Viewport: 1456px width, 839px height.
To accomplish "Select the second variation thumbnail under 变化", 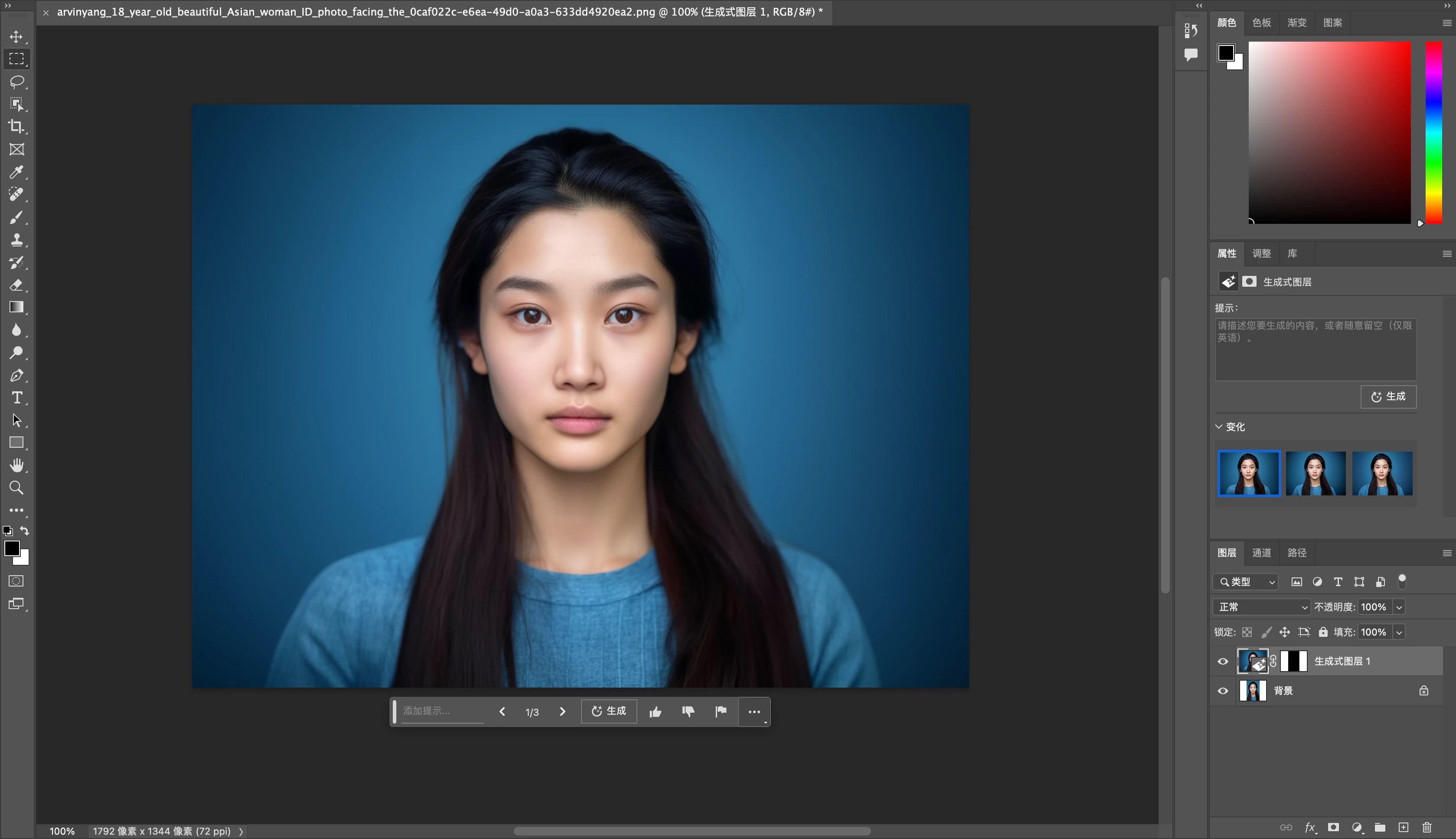I will [x=1316, y=473].
